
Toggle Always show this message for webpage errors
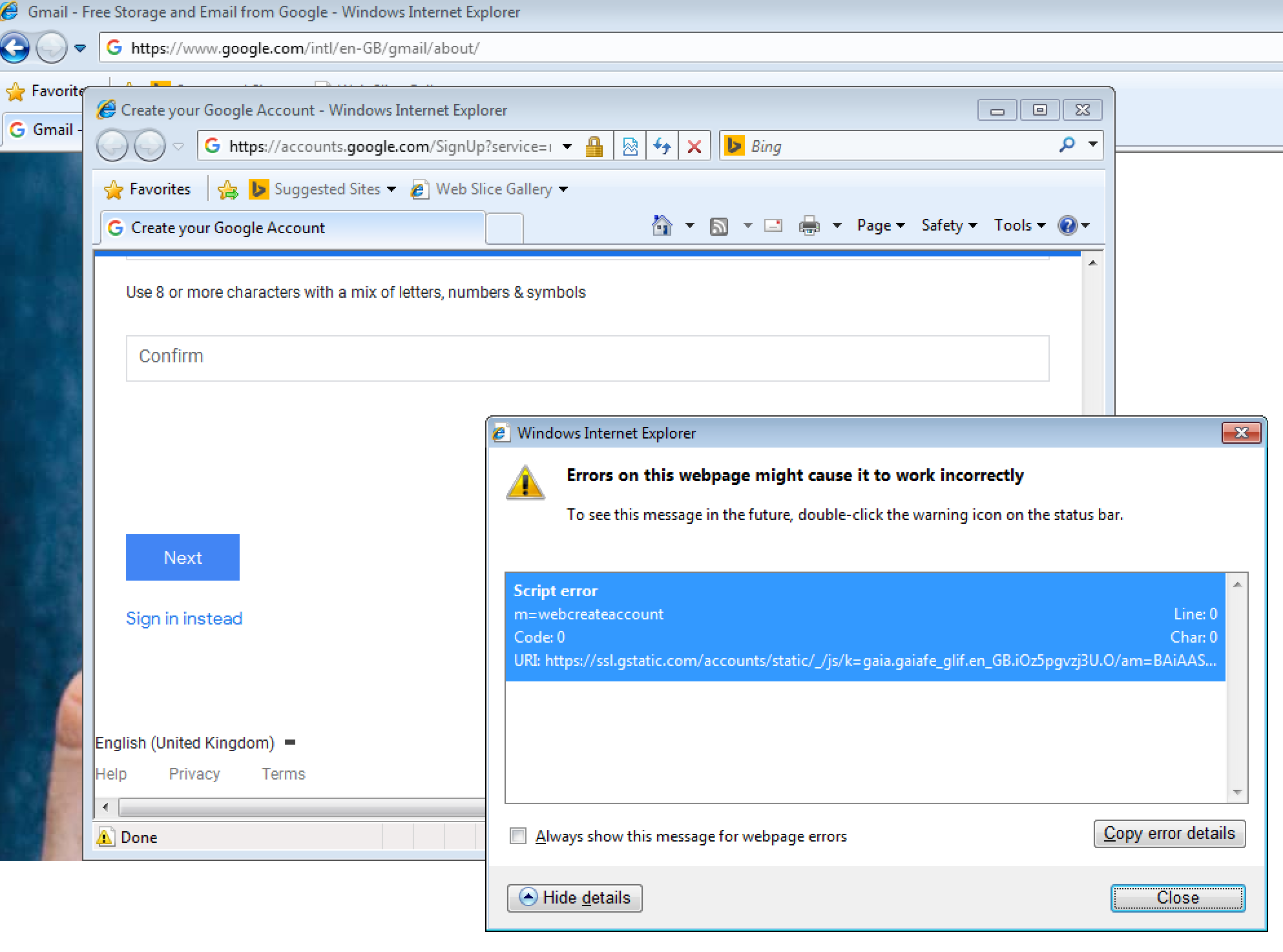point(518,836)
